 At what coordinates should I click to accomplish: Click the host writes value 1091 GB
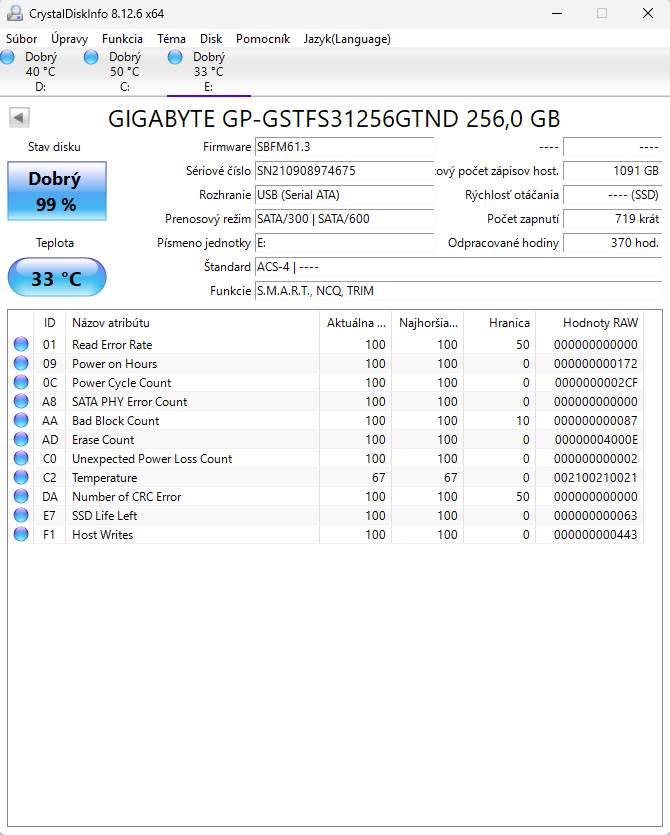612,171
